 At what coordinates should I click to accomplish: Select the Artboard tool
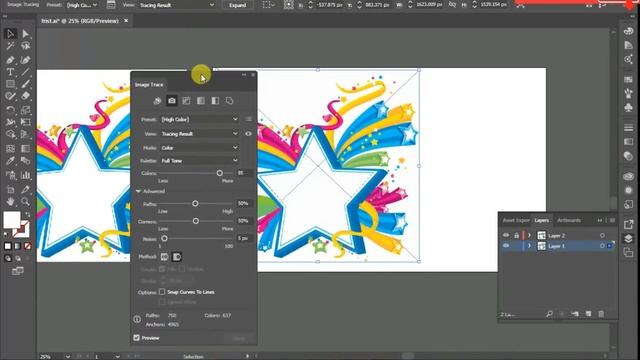[10, 189]
